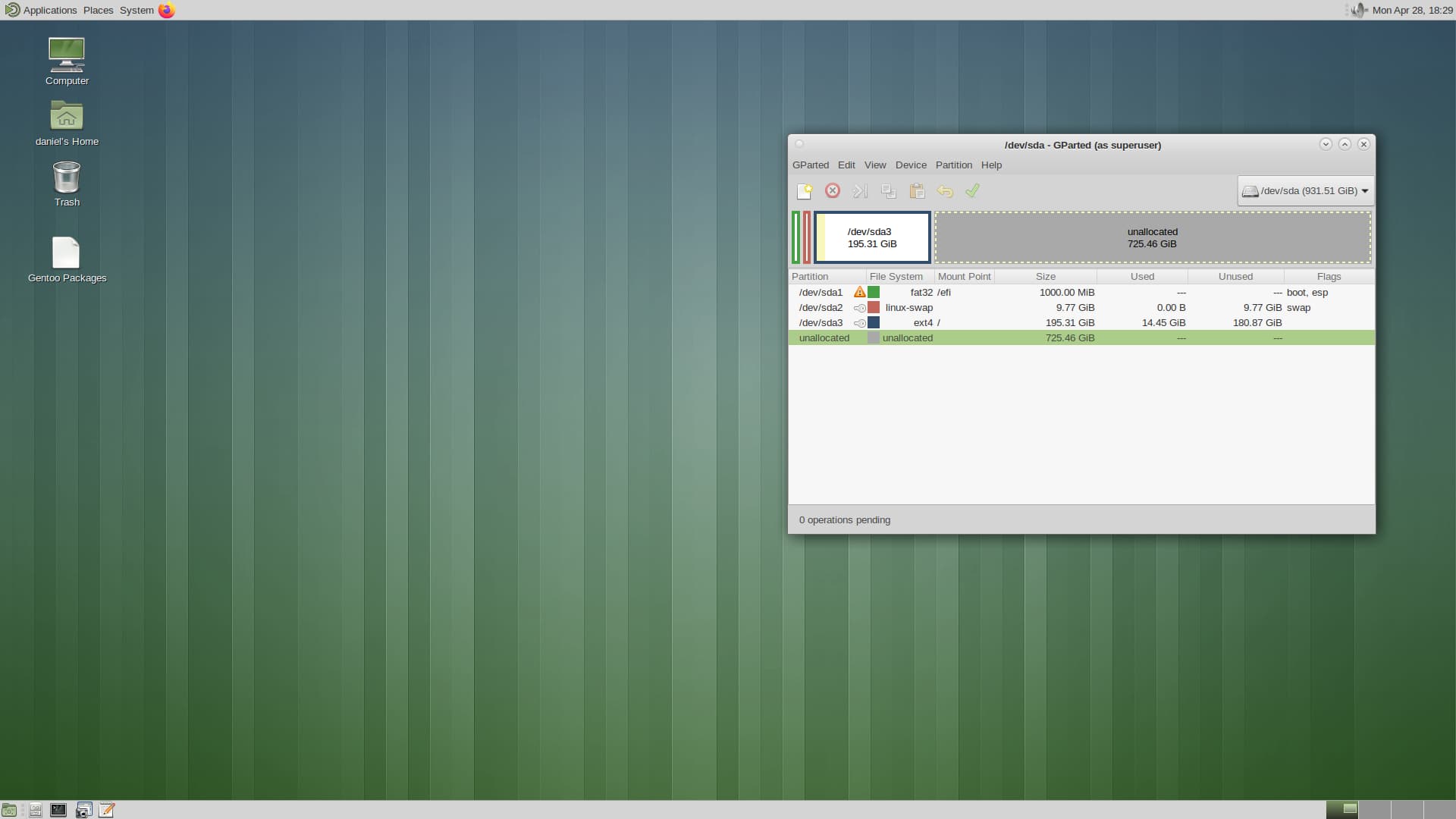Image resolution: width=1456 pixels, height=819 pixels.
Task: Click the screenshot camera icon in bottom panel
Action: pyautogui.click(x=83, y=810)
